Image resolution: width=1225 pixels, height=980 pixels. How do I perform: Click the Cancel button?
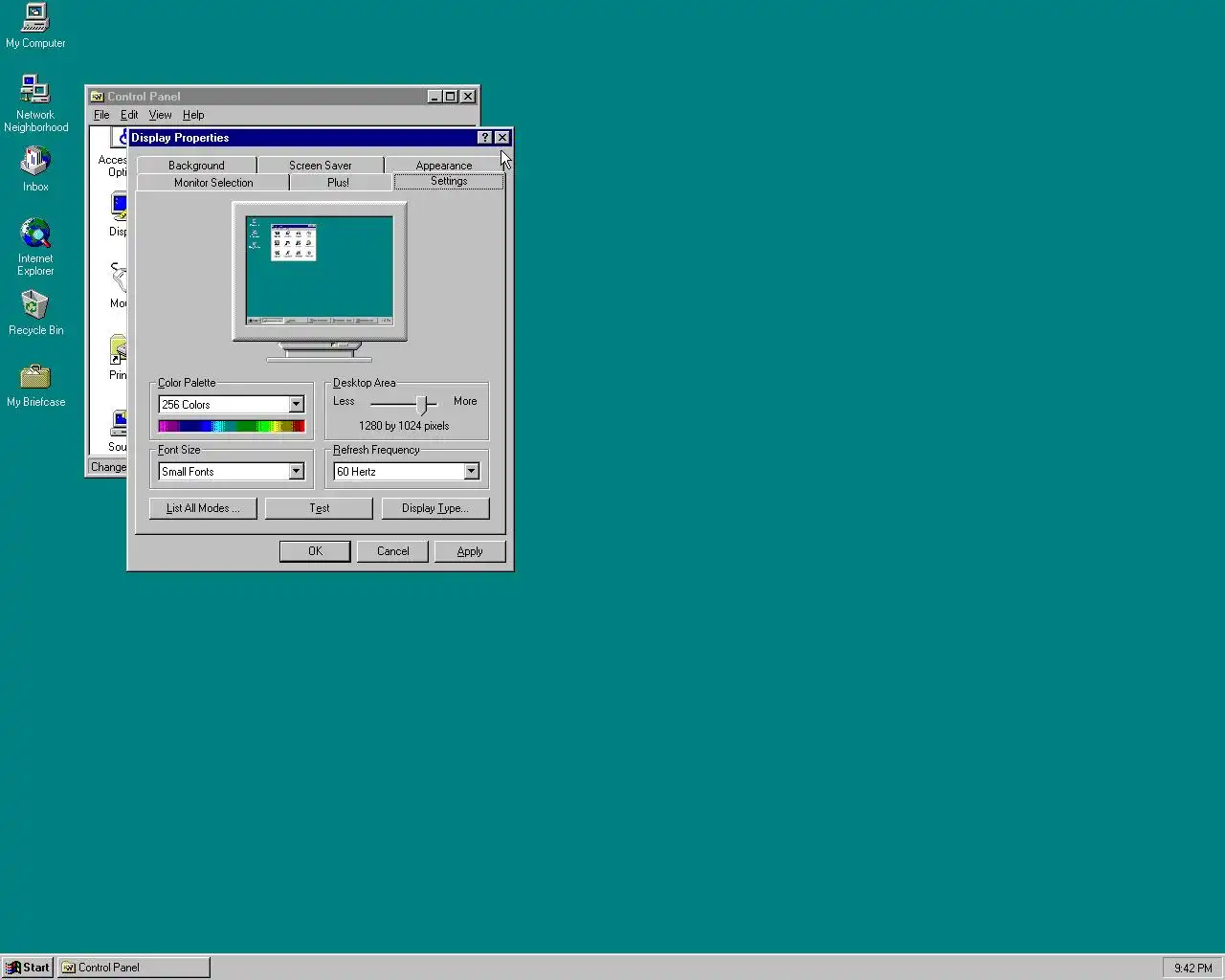pos(392,551)
